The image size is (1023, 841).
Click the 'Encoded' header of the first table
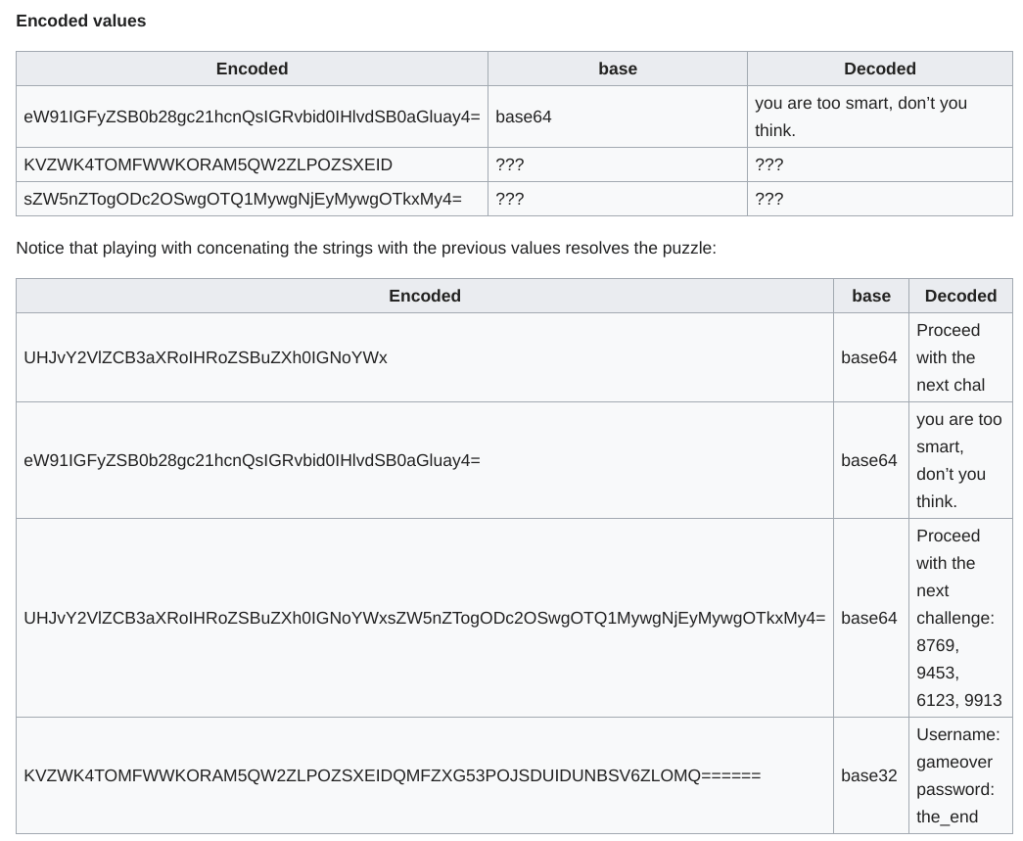coord(252,69)
